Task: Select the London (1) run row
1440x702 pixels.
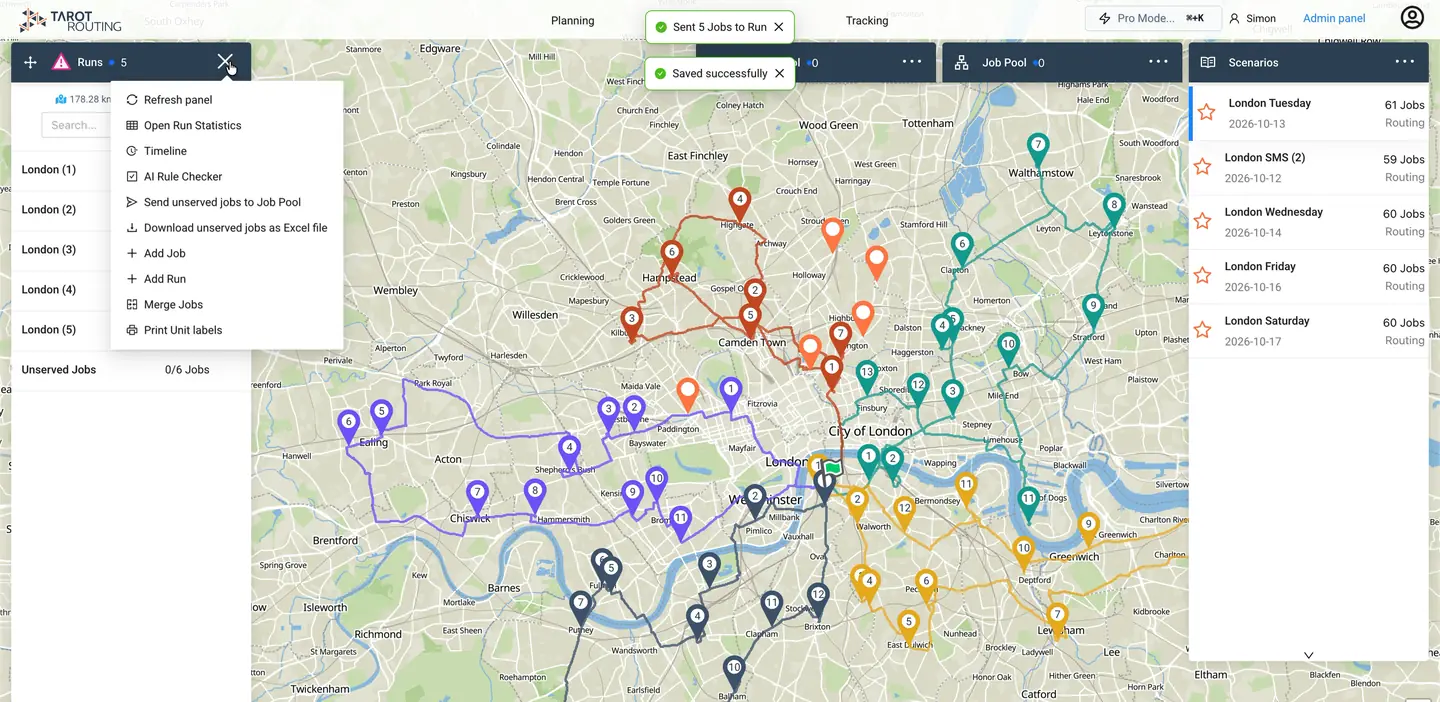Action: point(61,169)
